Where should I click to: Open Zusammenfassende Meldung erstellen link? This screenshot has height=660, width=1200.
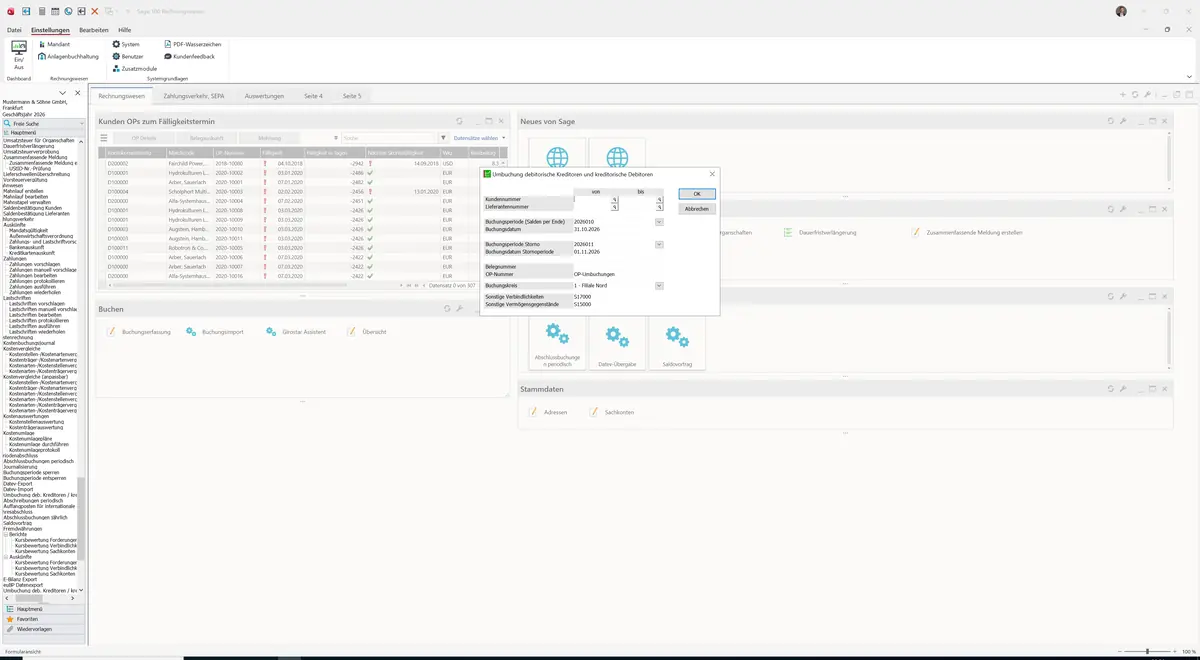(x=968, y=232)
